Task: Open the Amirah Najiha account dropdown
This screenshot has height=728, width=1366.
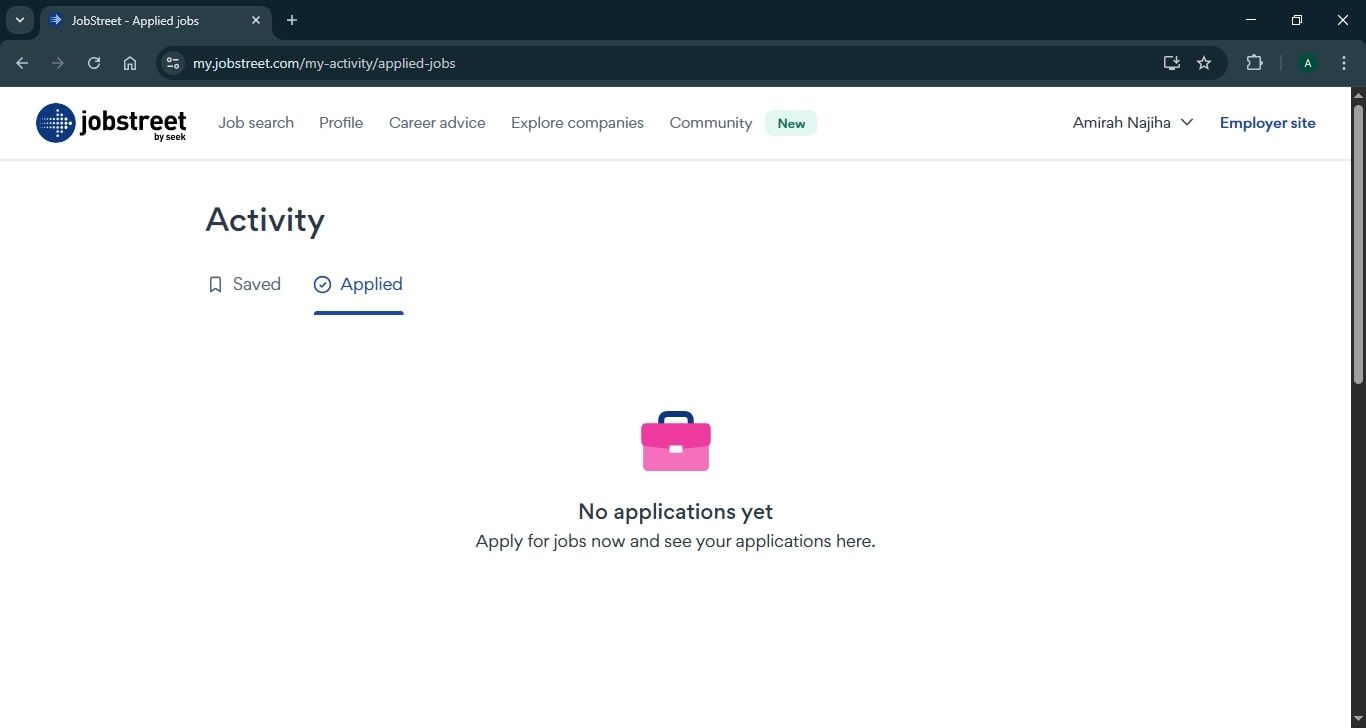Action: click(1132, 122)
